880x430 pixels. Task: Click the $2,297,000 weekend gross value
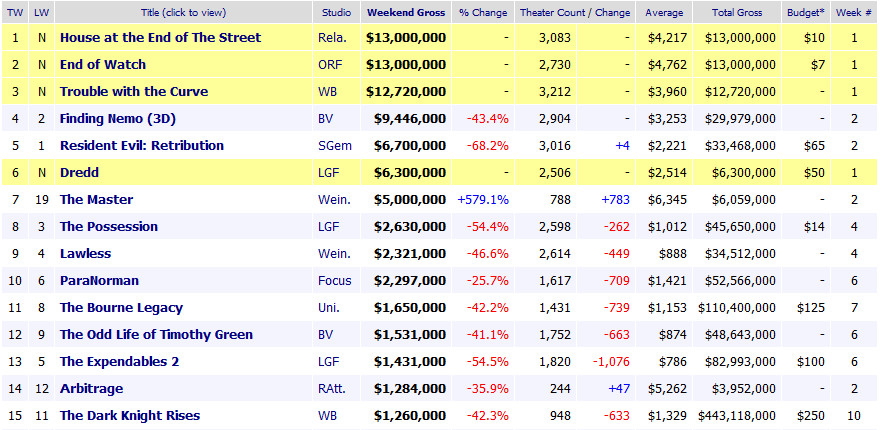tap(410, 280)
